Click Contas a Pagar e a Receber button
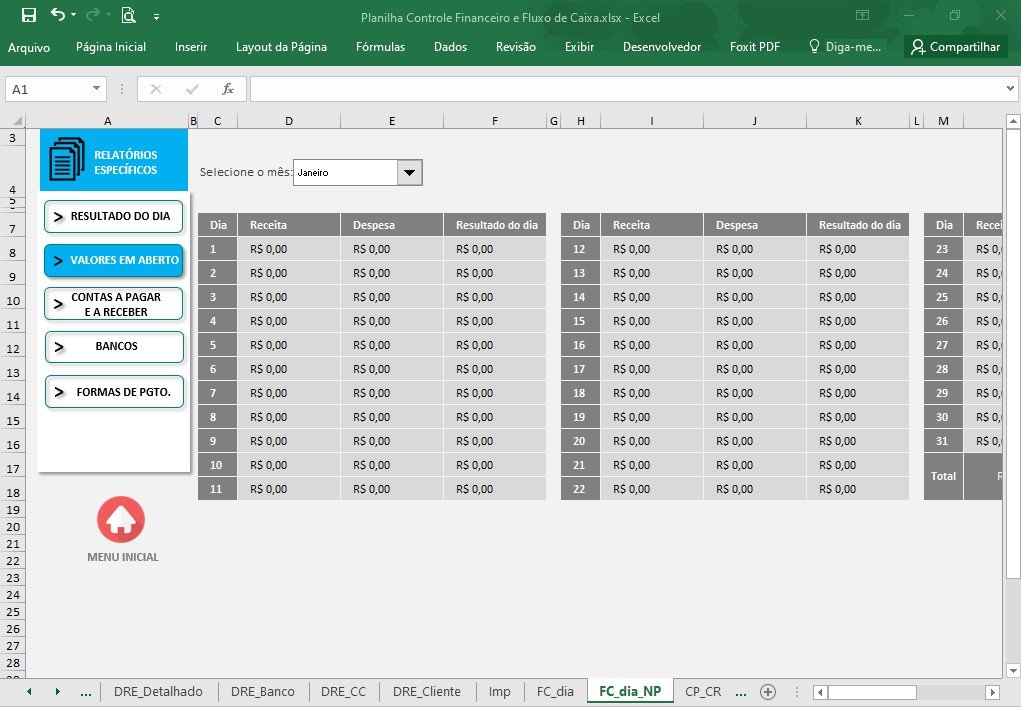 coord(113,304)
